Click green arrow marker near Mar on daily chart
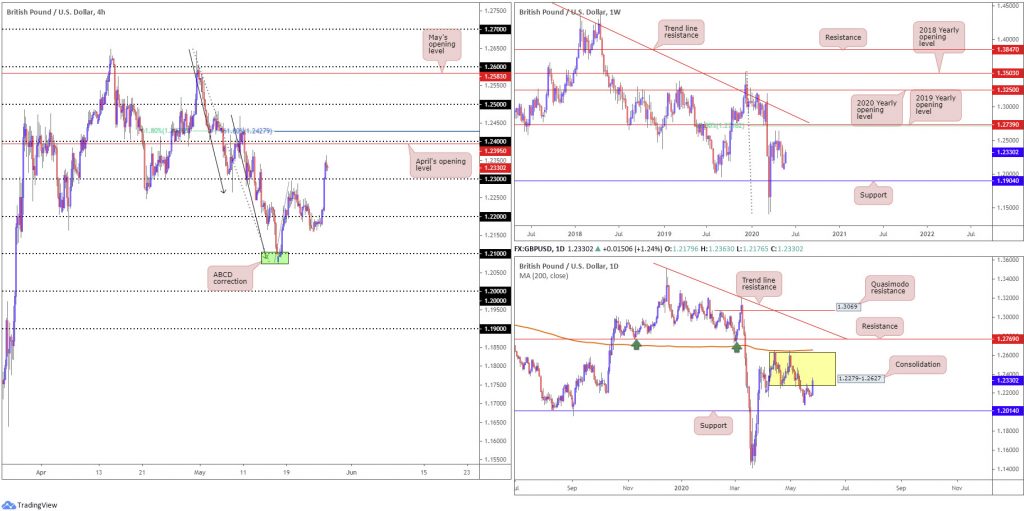Image resolution: width=1024 pixels, height=511 pixels. tap(737, 346)
